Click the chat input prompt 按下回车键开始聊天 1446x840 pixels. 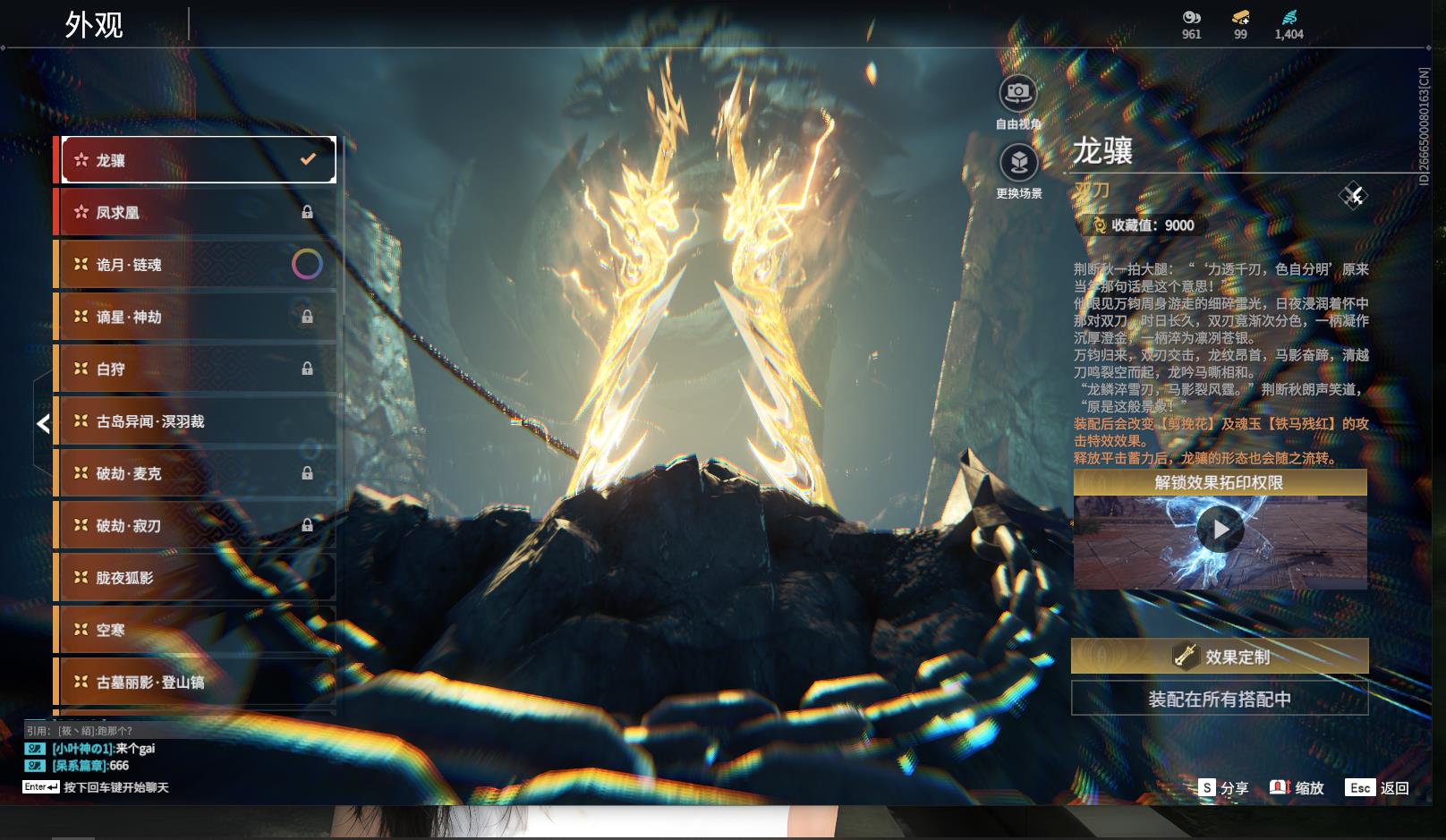116,787
